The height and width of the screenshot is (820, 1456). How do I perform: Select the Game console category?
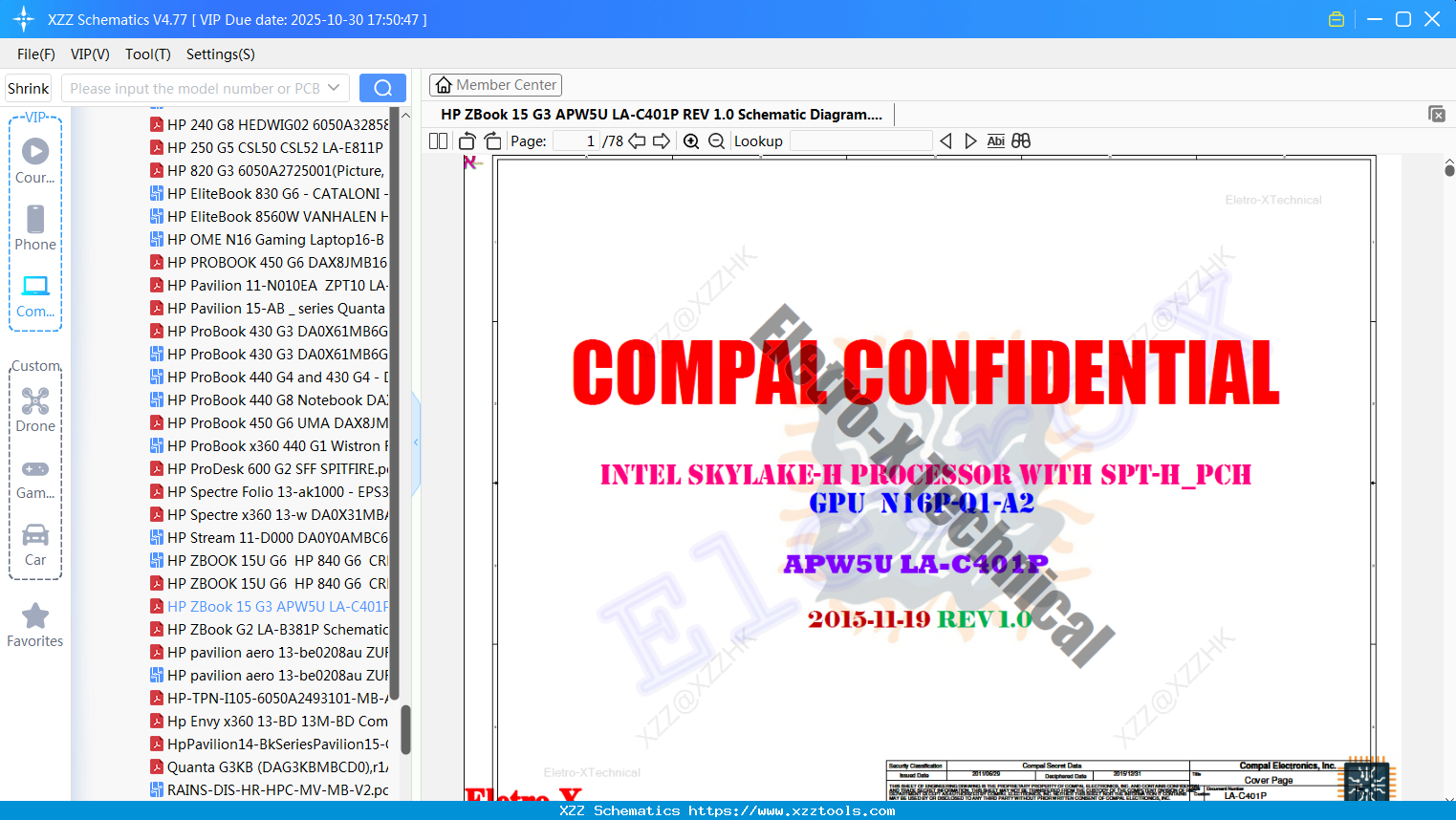point(35,478)
